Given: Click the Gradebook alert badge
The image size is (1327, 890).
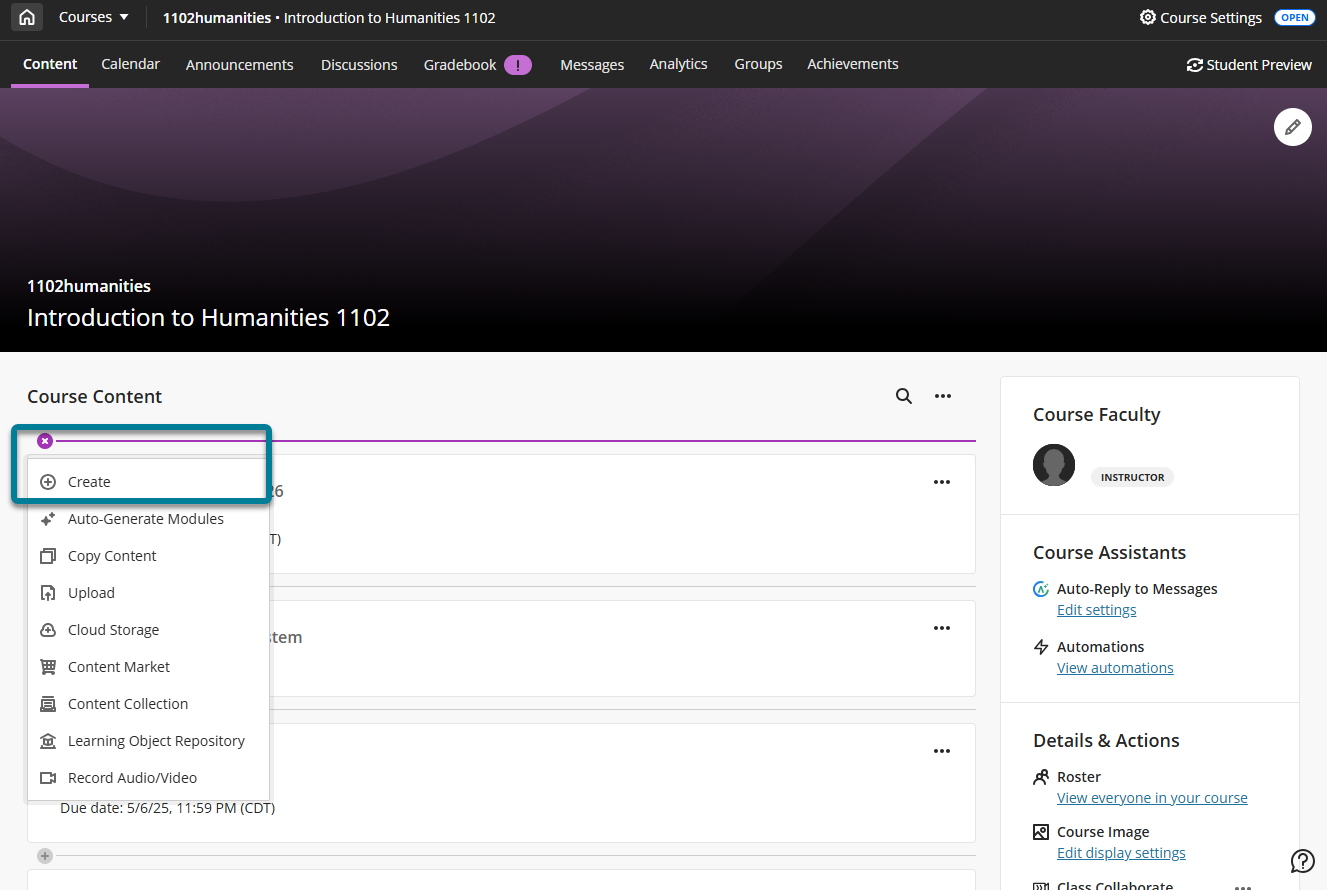Looking at the screenshot, I should 518,64.
